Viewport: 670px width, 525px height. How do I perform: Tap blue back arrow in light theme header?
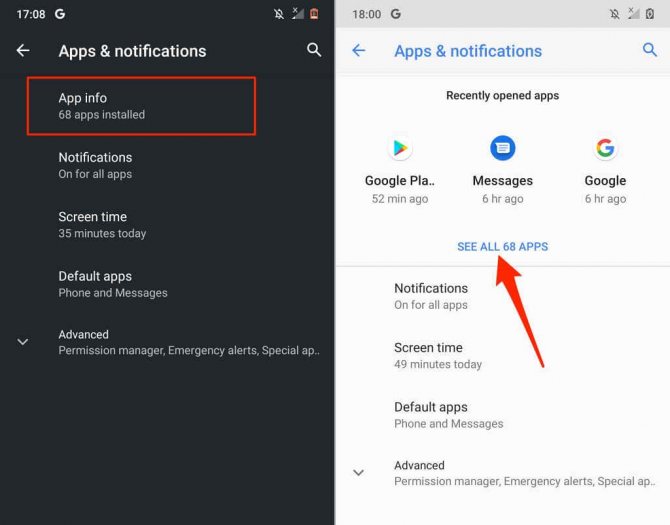[x=359, y=50]
